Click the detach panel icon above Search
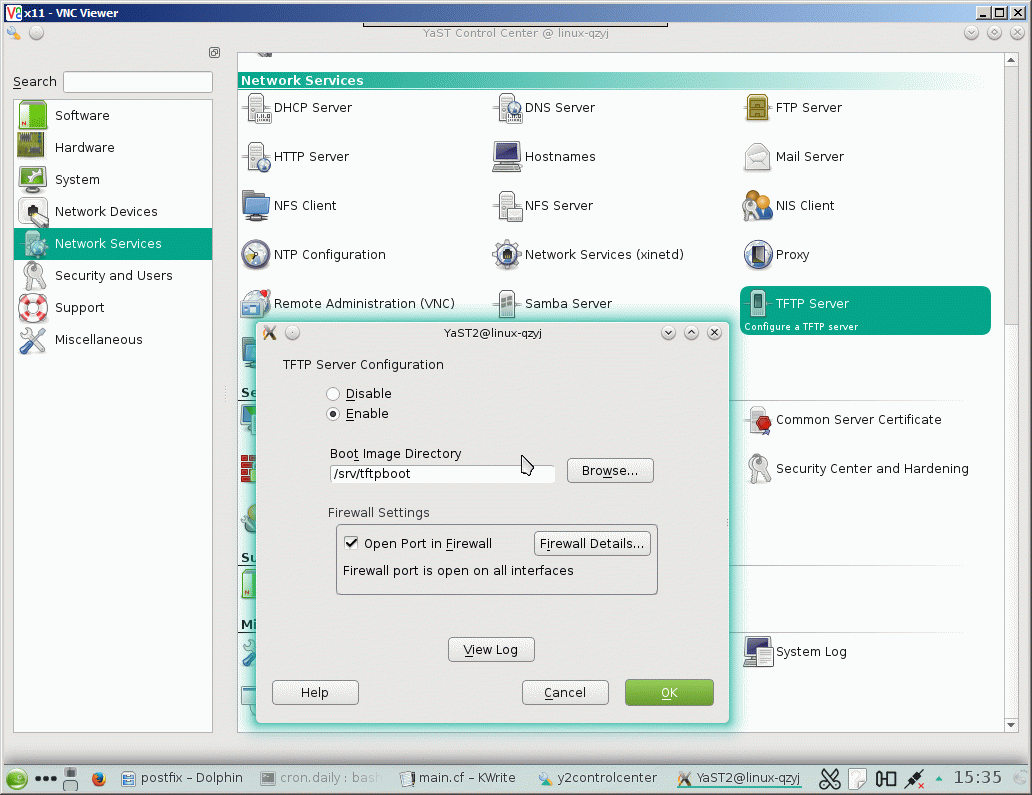The image size is (1032, 795). [215, 53]
